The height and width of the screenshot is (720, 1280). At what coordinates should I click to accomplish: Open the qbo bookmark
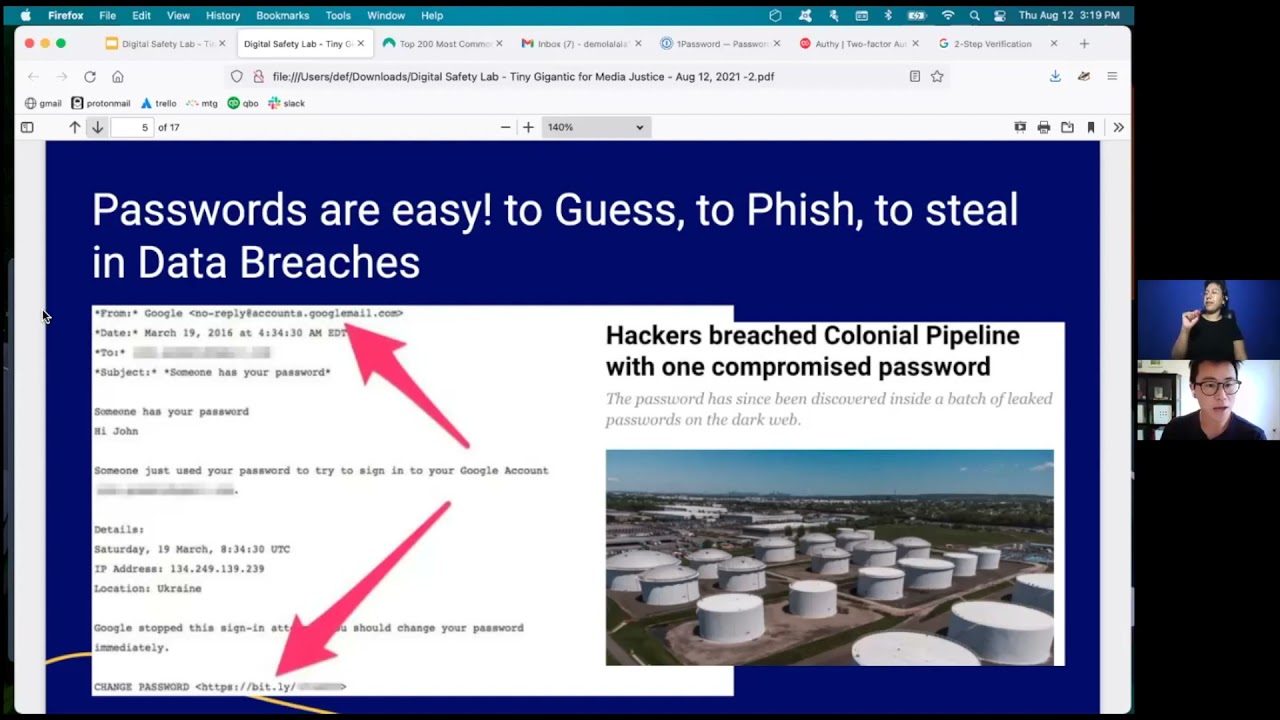[243, 103]
